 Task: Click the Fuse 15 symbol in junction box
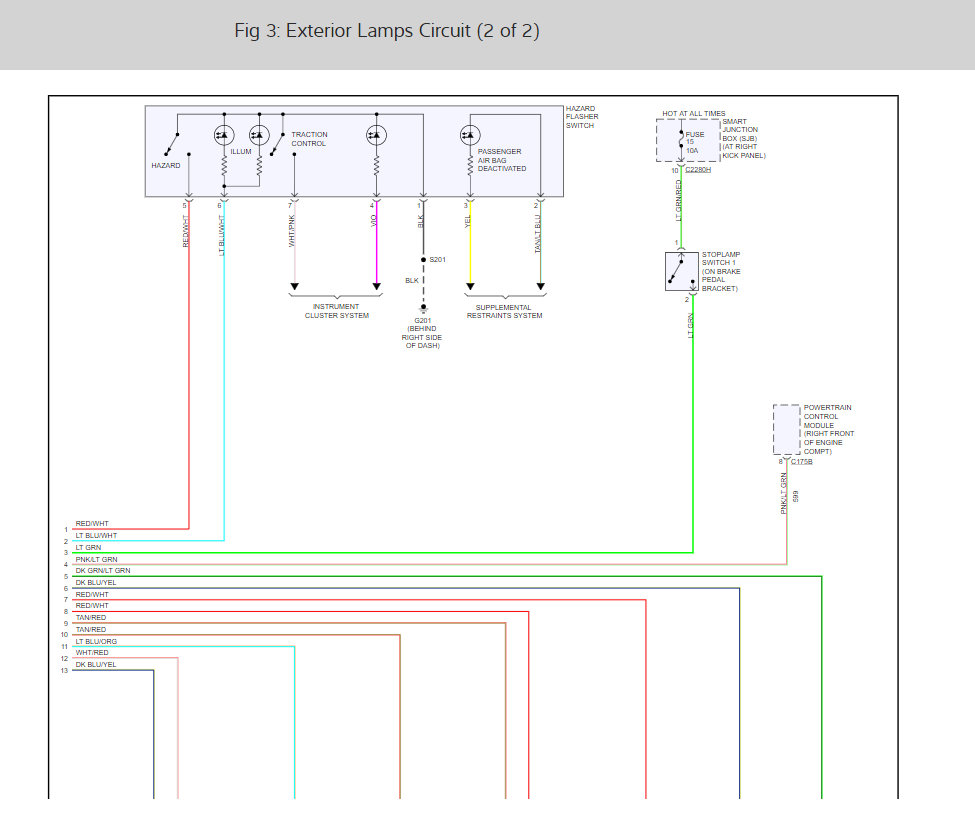click(x=682, y=141)
